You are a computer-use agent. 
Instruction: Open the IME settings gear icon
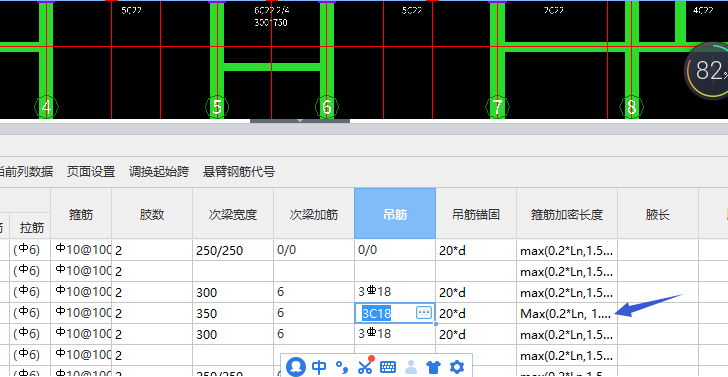tap(456, 367)
